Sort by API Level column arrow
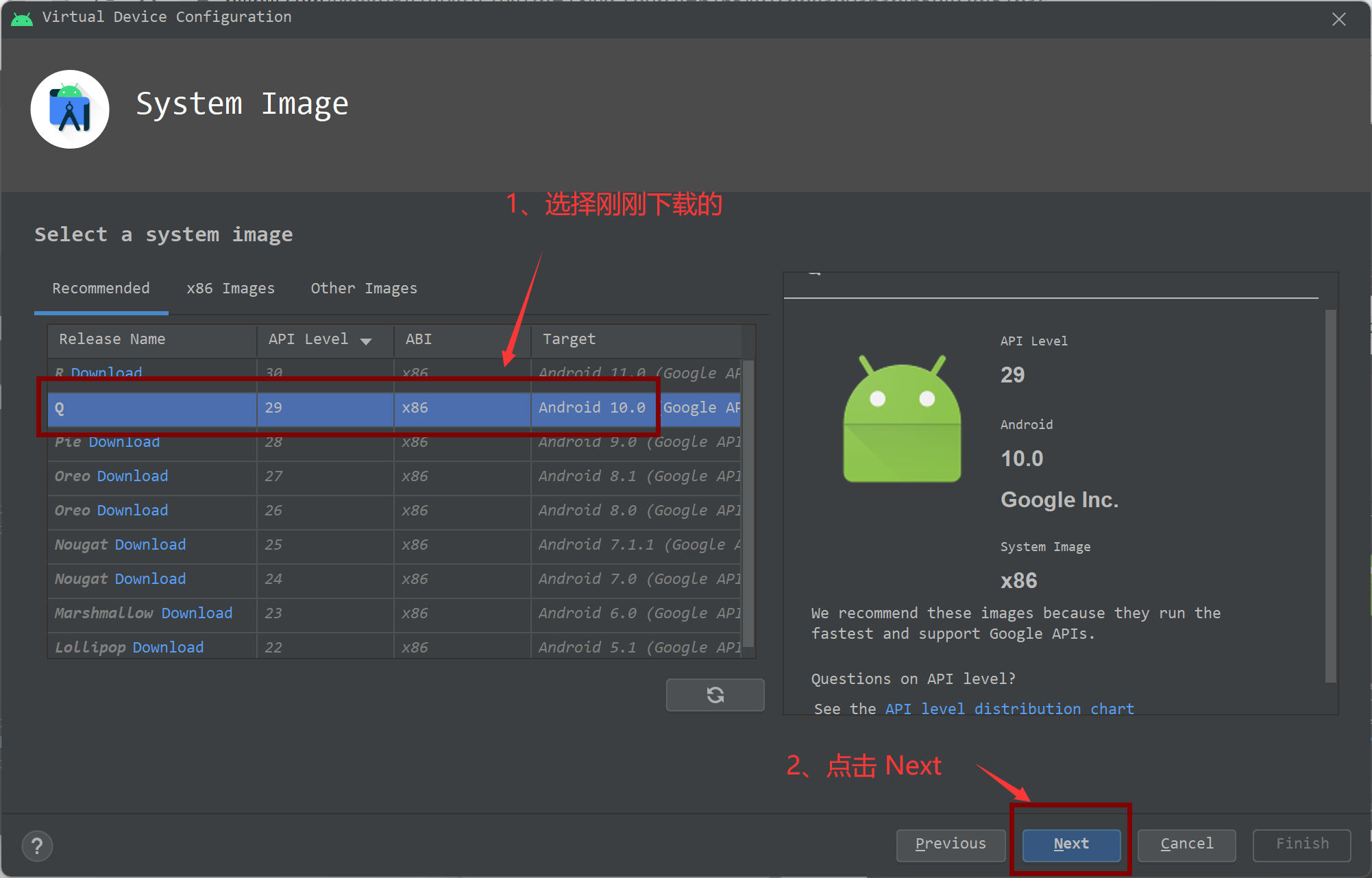The height and width of the screenshot is (878, 1372). tap(366, 341)
